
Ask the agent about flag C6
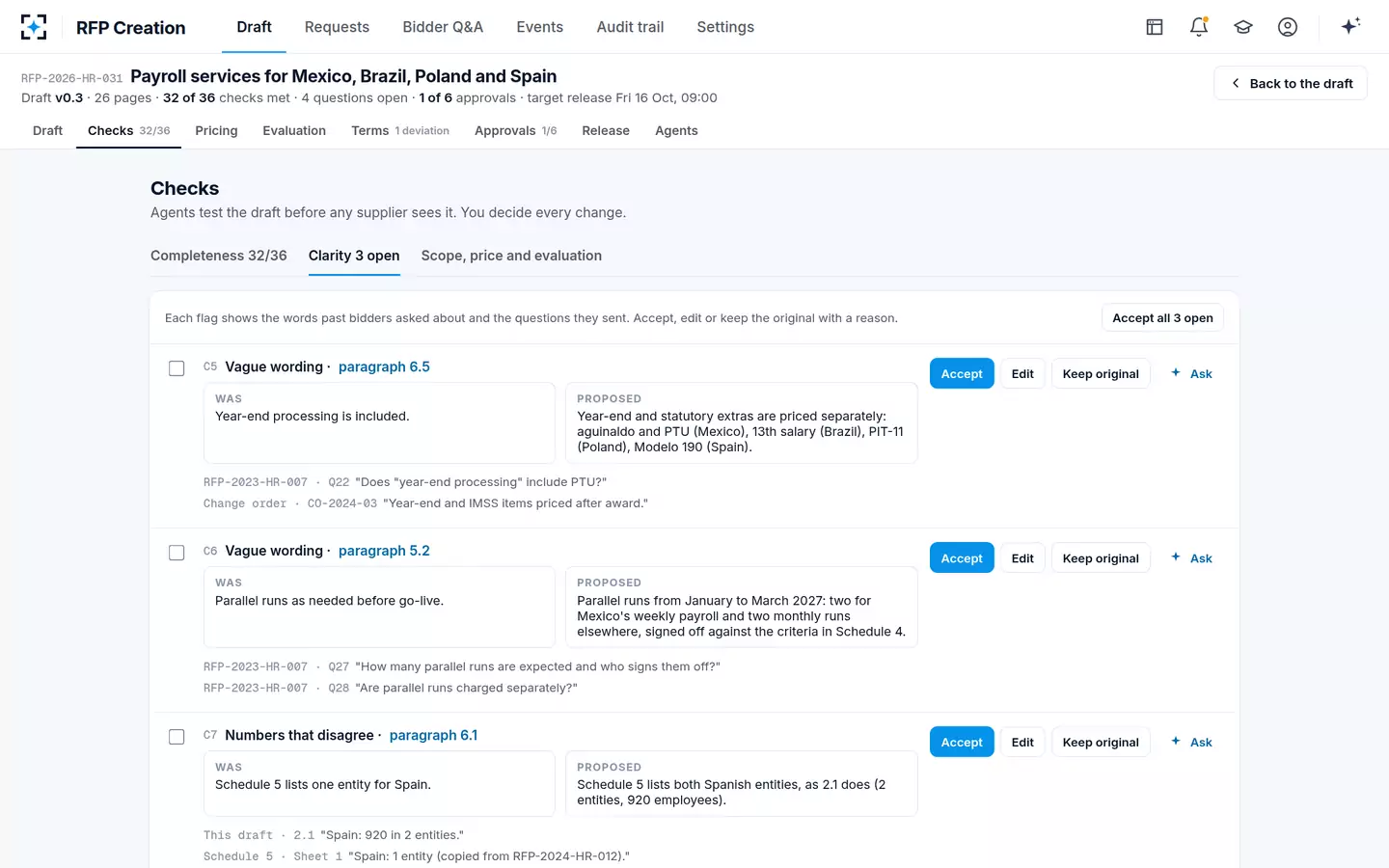point(1191,558)
